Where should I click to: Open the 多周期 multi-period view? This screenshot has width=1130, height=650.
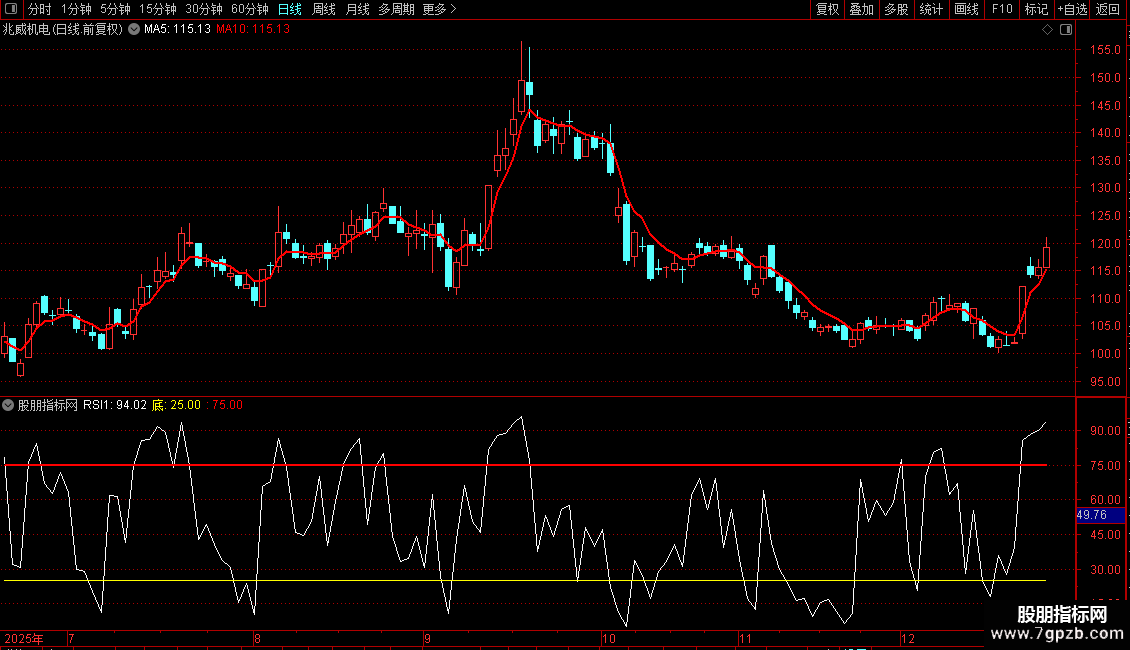coord(396,9)
